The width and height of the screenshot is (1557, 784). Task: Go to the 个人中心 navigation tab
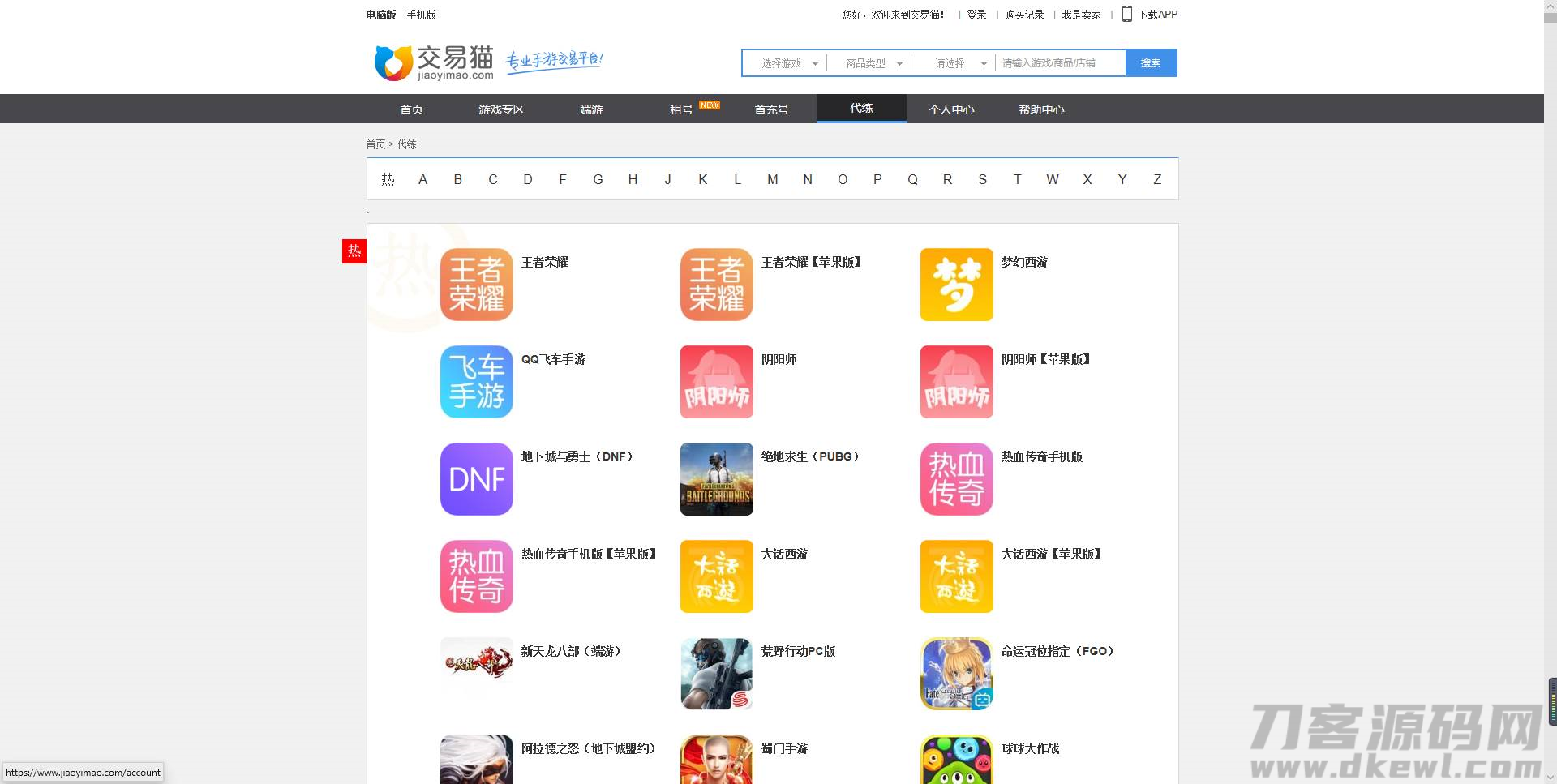pyautogui.click(x=951, y=109)
